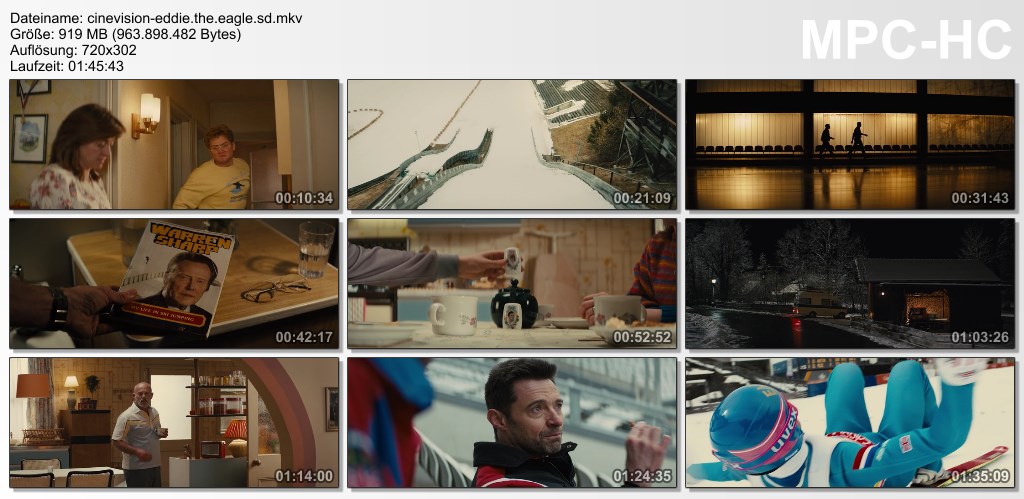Click the night cabin thumbnail at 01:03:26

850,283
